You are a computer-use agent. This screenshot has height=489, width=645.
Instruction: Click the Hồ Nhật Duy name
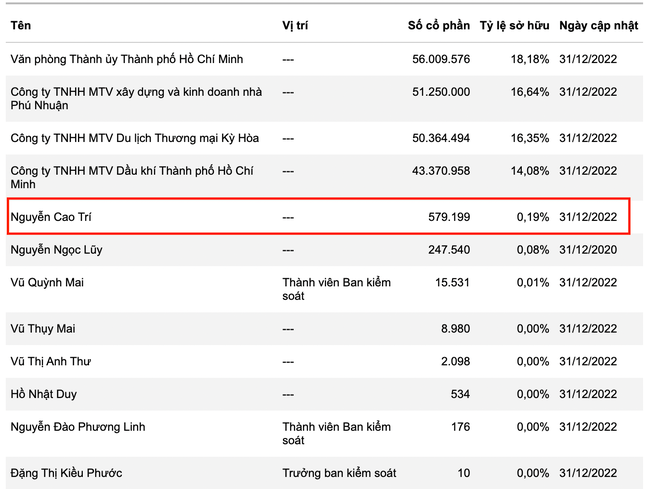[x=45, y=394]
